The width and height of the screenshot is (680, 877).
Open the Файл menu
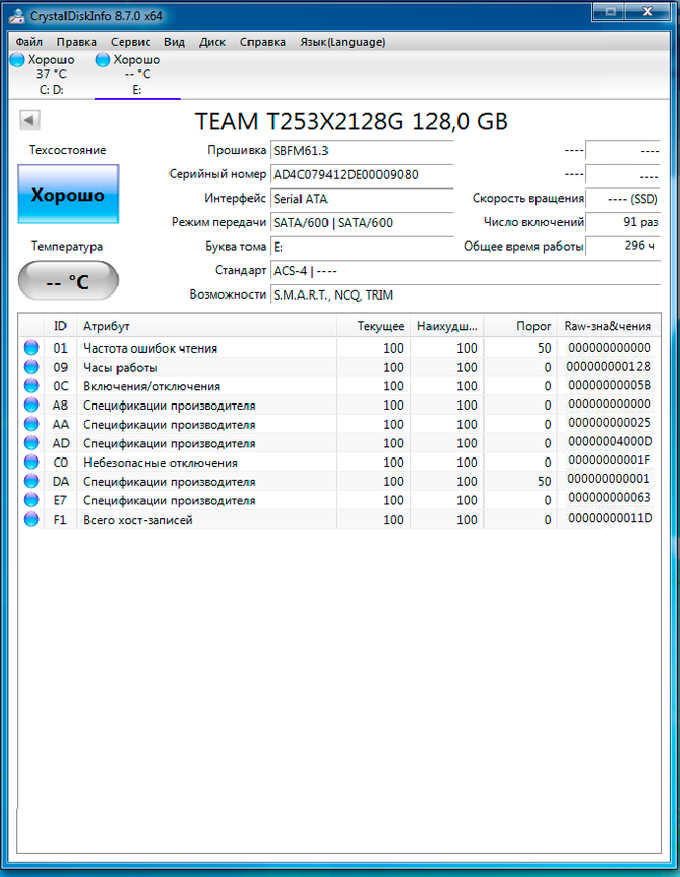(29, 42)
